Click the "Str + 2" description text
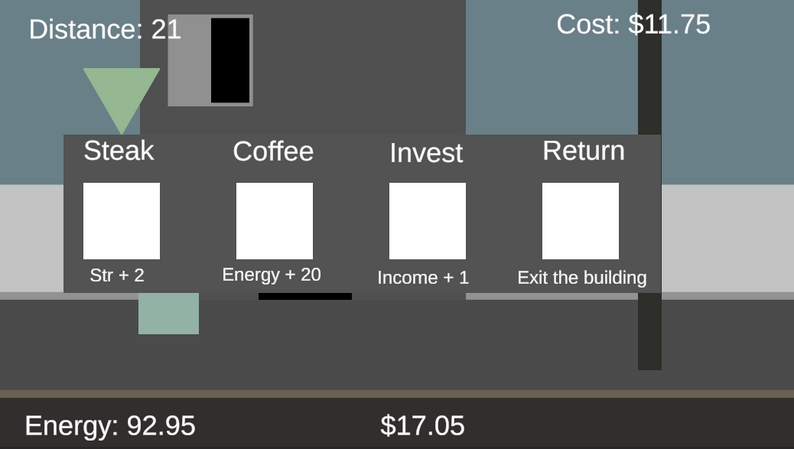Image resolution: width=794 pixels, height=449 pixels. coord(117,275)
